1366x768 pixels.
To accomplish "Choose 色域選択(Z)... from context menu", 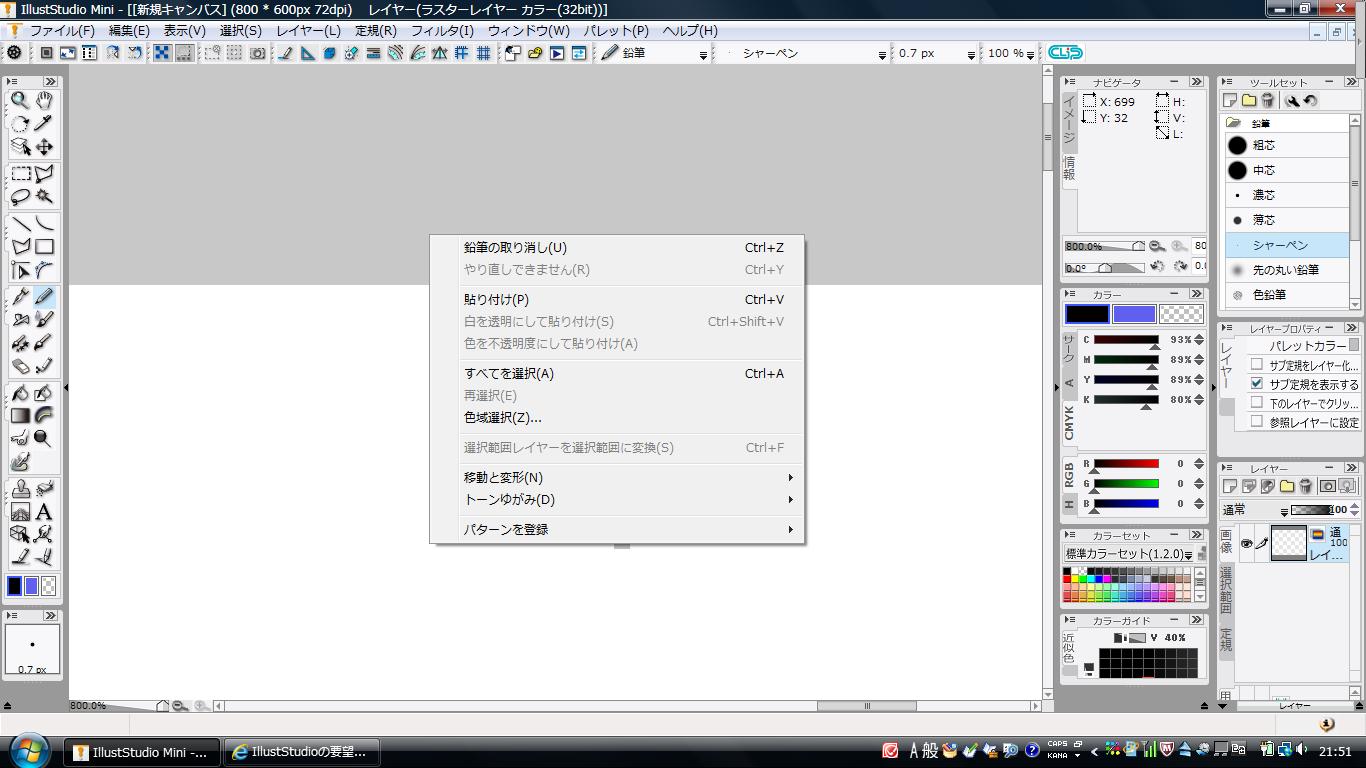I will pos(617,417).
